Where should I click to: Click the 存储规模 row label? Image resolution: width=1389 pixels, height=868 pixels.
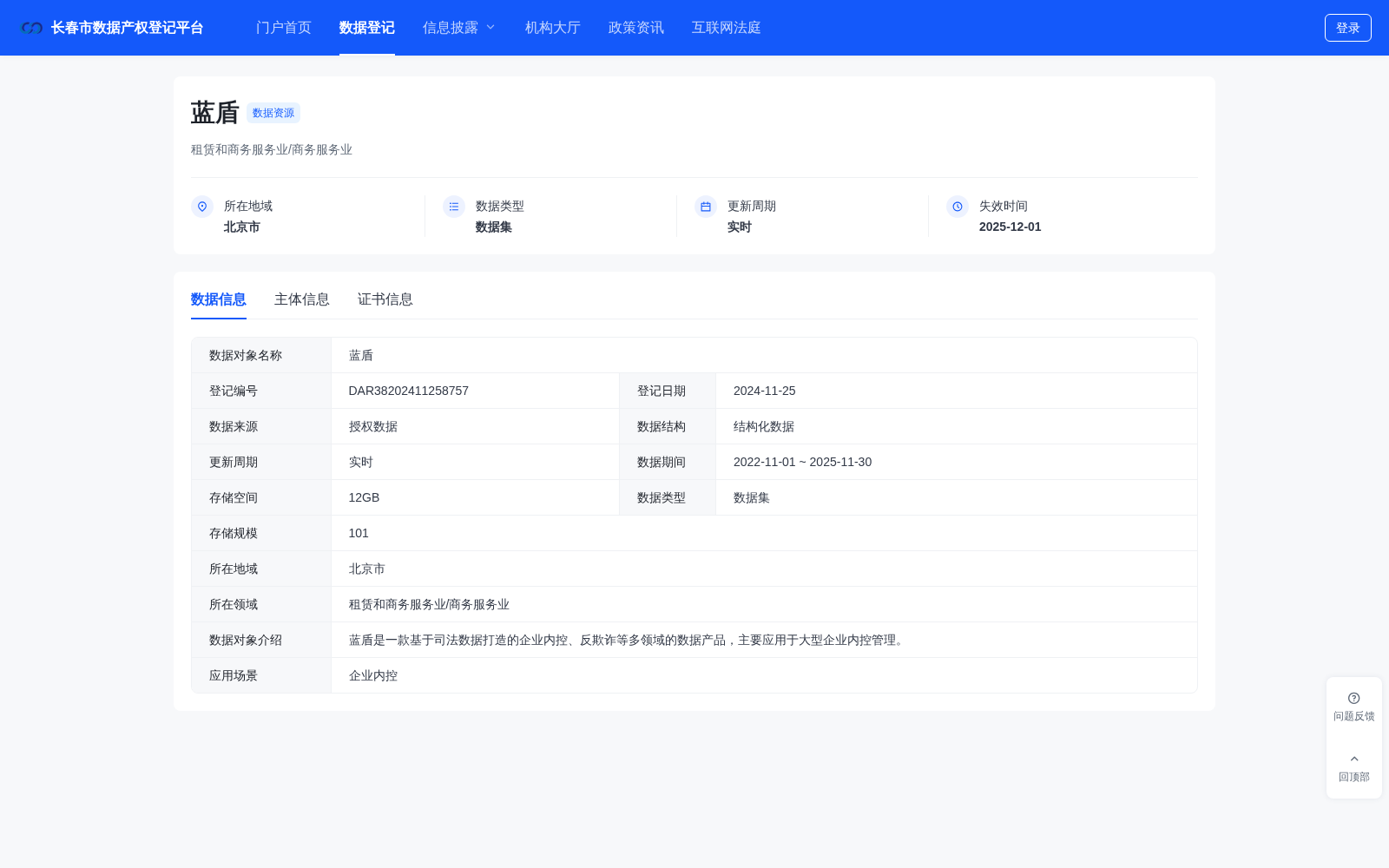(x=234, y=533)
